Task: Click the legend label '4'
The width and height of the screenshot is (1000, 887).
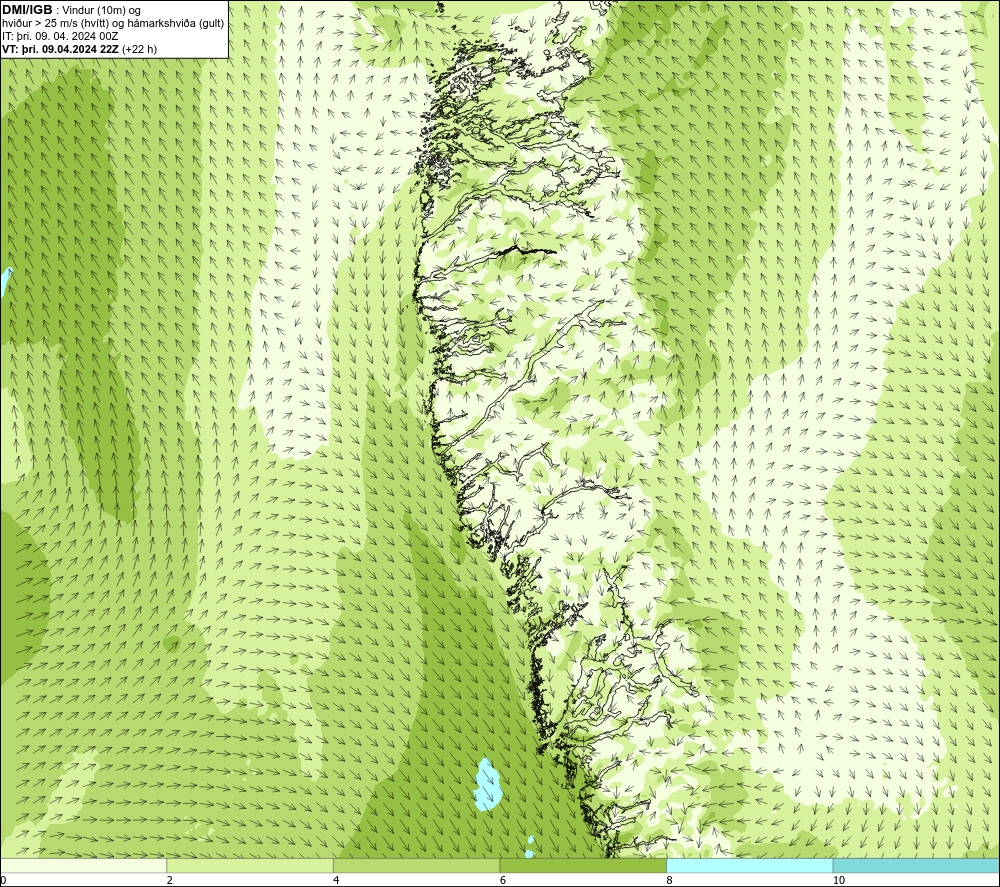Action: (x=336, y=881)
